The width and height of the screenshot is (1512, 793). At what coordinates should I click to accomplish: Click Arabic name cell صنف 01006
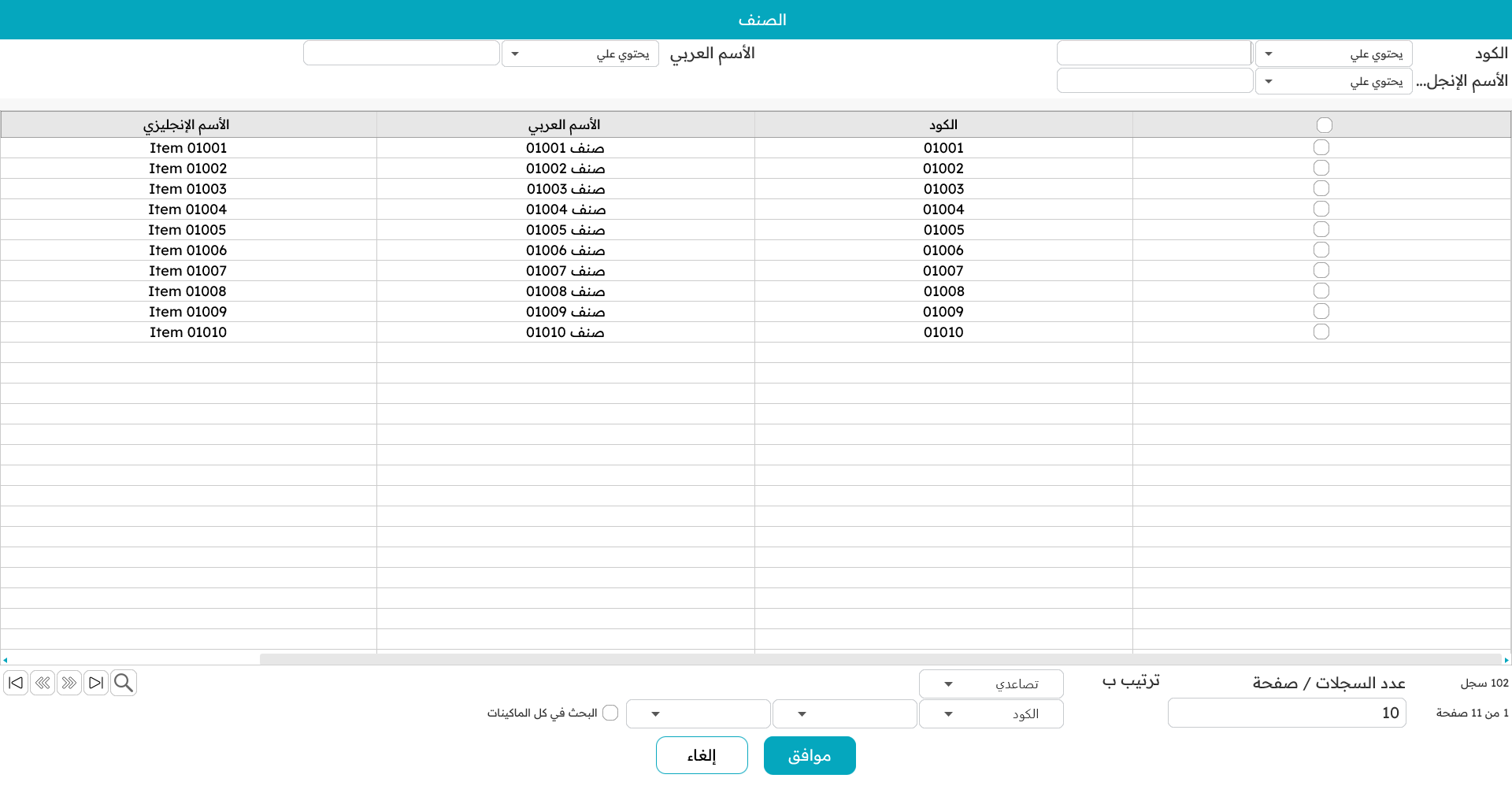coord(565,250)
